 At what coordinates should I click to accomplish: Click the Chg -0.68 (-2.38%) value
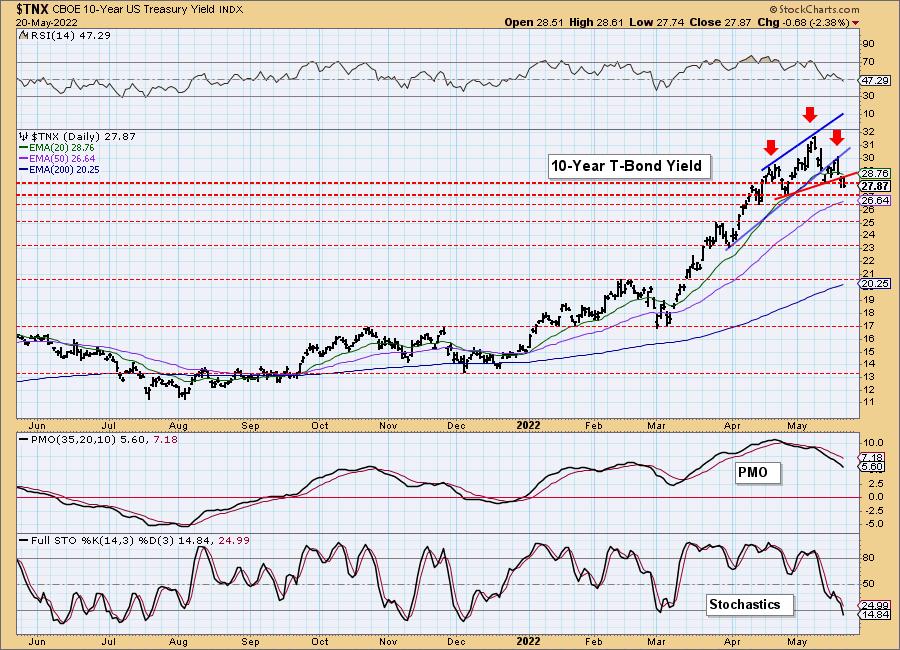coord(804,22)
